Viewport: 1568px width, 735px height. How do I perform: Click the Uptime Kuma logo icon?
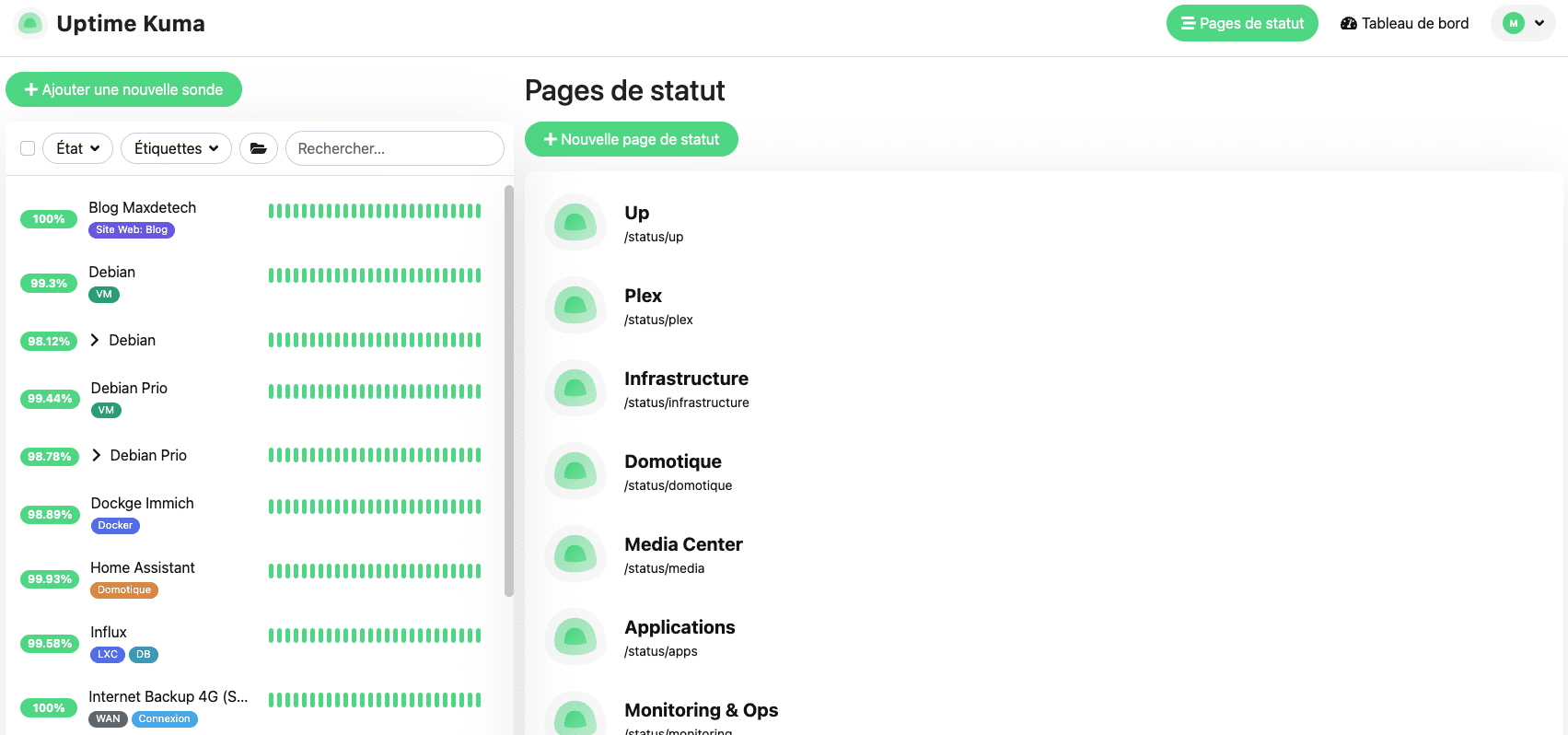30,24
